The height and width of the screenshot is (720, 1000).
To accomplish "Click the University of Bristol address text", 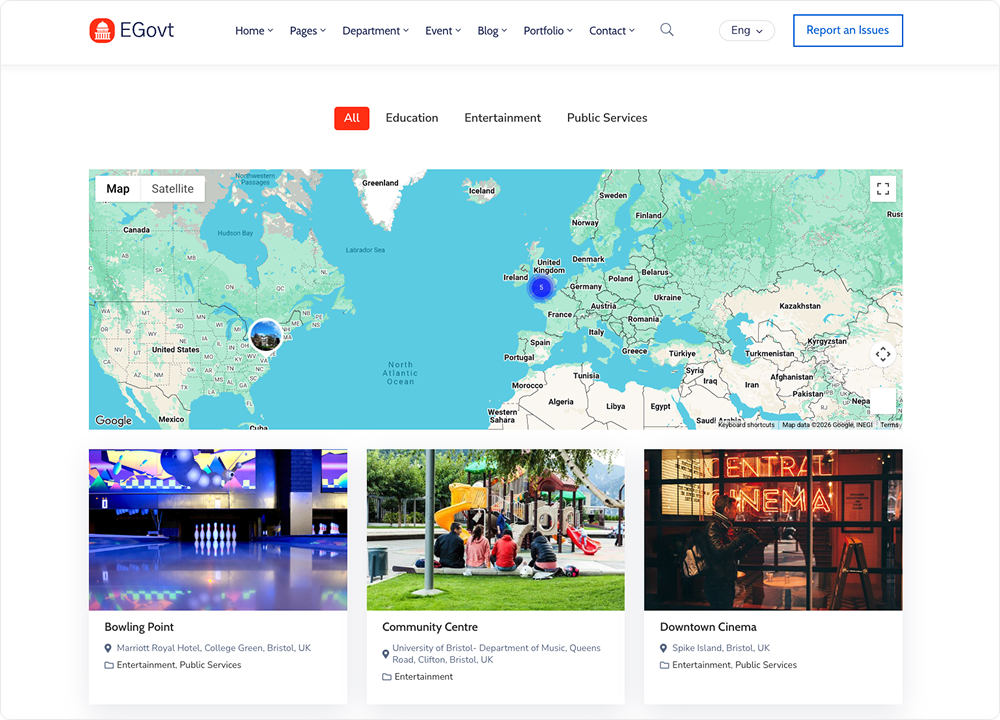I will tap(496, 654).
